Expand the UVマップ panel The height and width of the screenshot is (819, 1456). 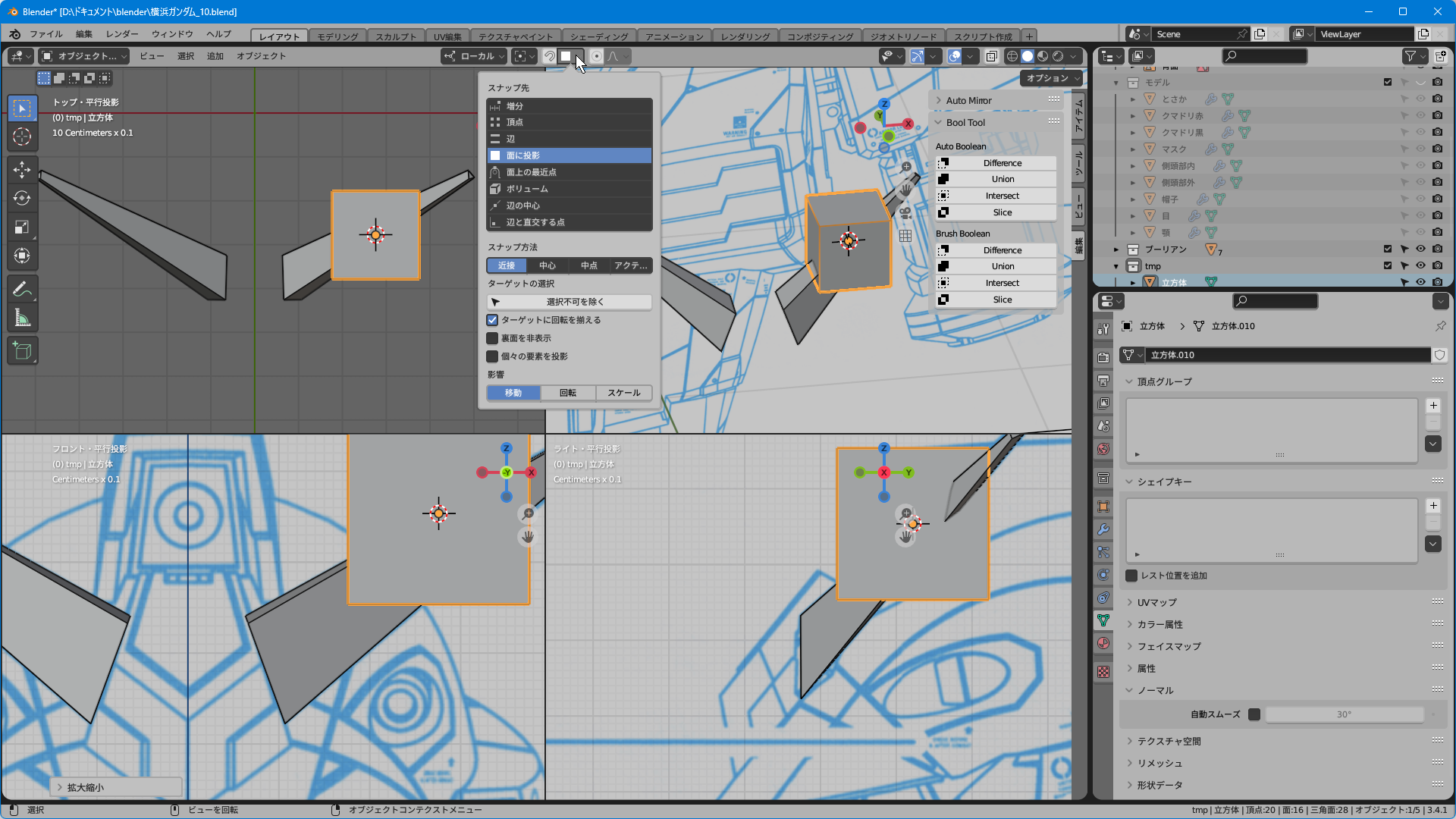pyautogui.click(x=1156, y=602)
